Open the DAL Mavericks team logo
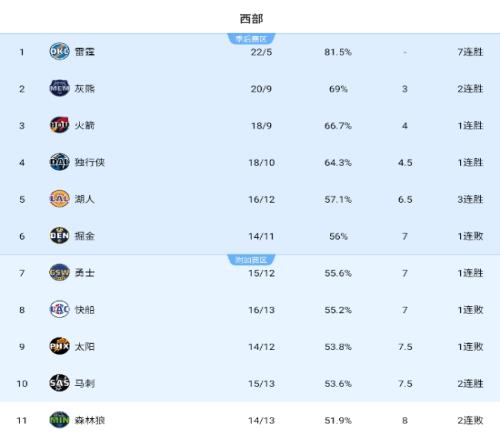500x440 pixels. 59,162
